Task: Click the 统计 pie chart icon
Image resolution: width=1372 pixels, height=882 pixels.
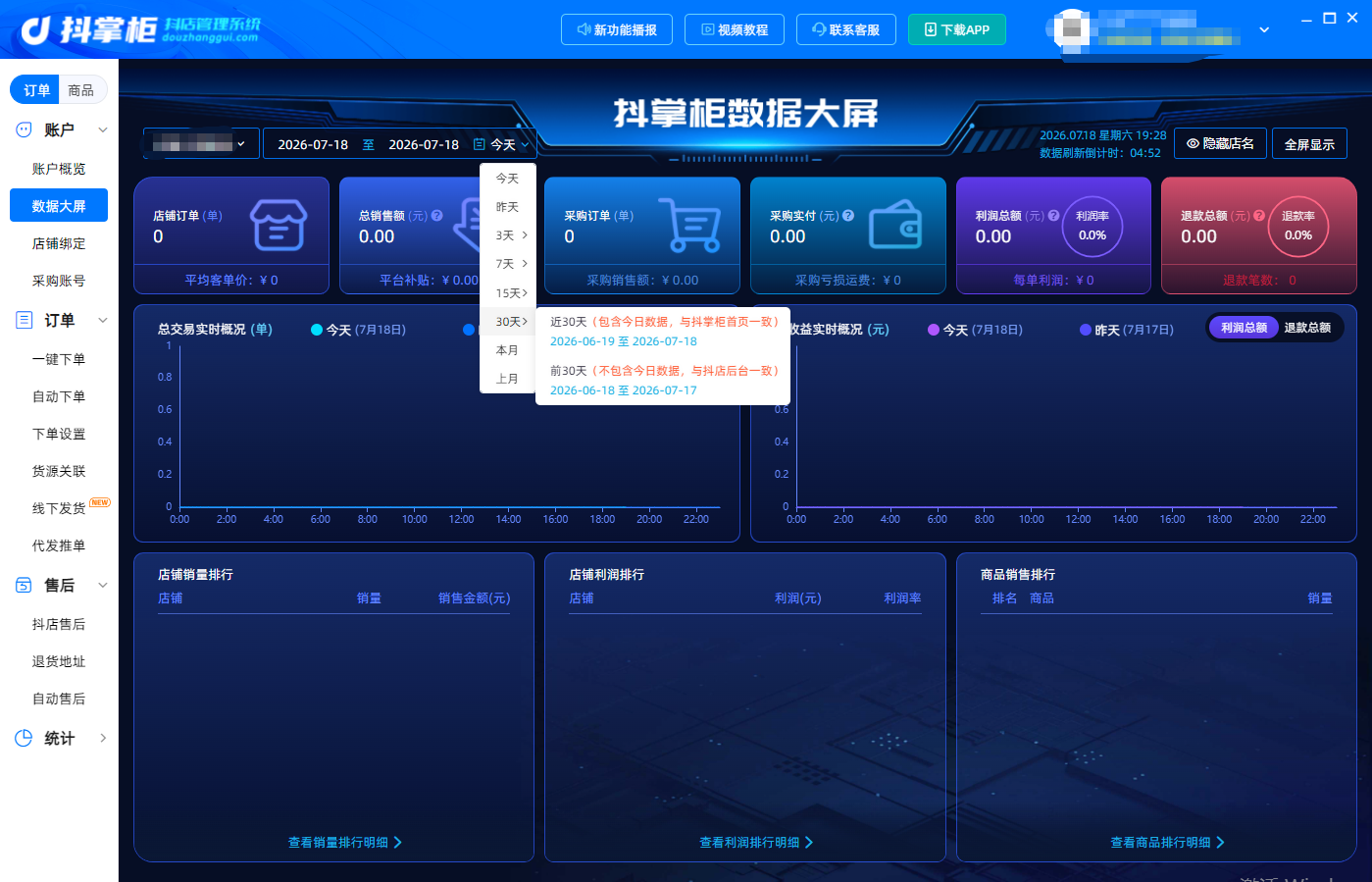Action: point(24,738)
